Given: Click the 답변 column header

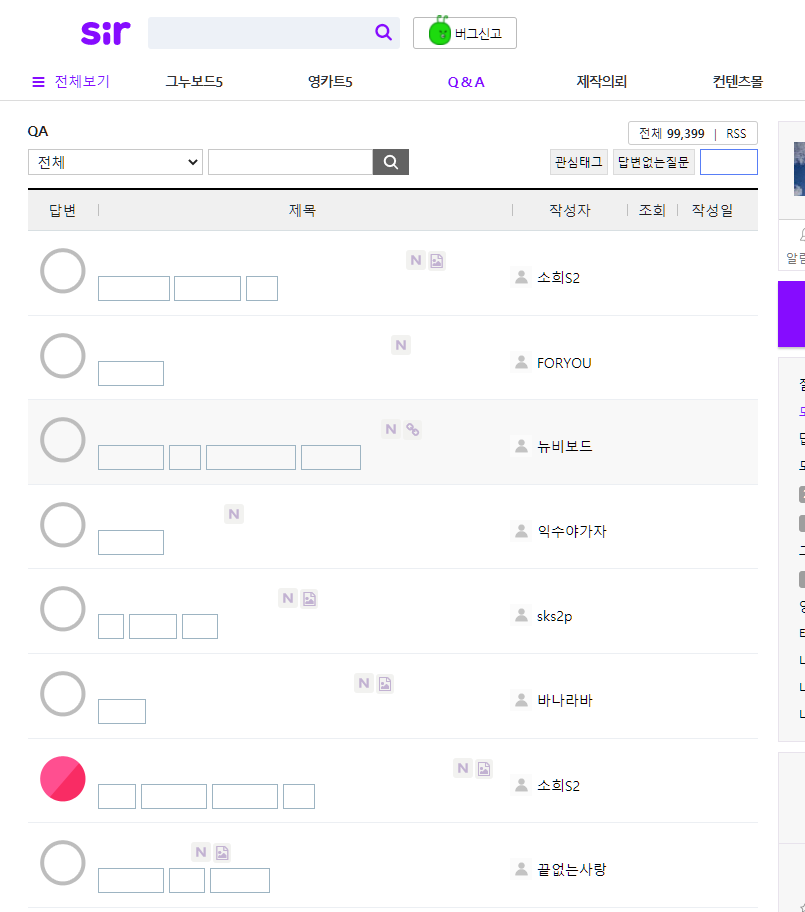Looking at the screenshot, I should pos(62,210).
